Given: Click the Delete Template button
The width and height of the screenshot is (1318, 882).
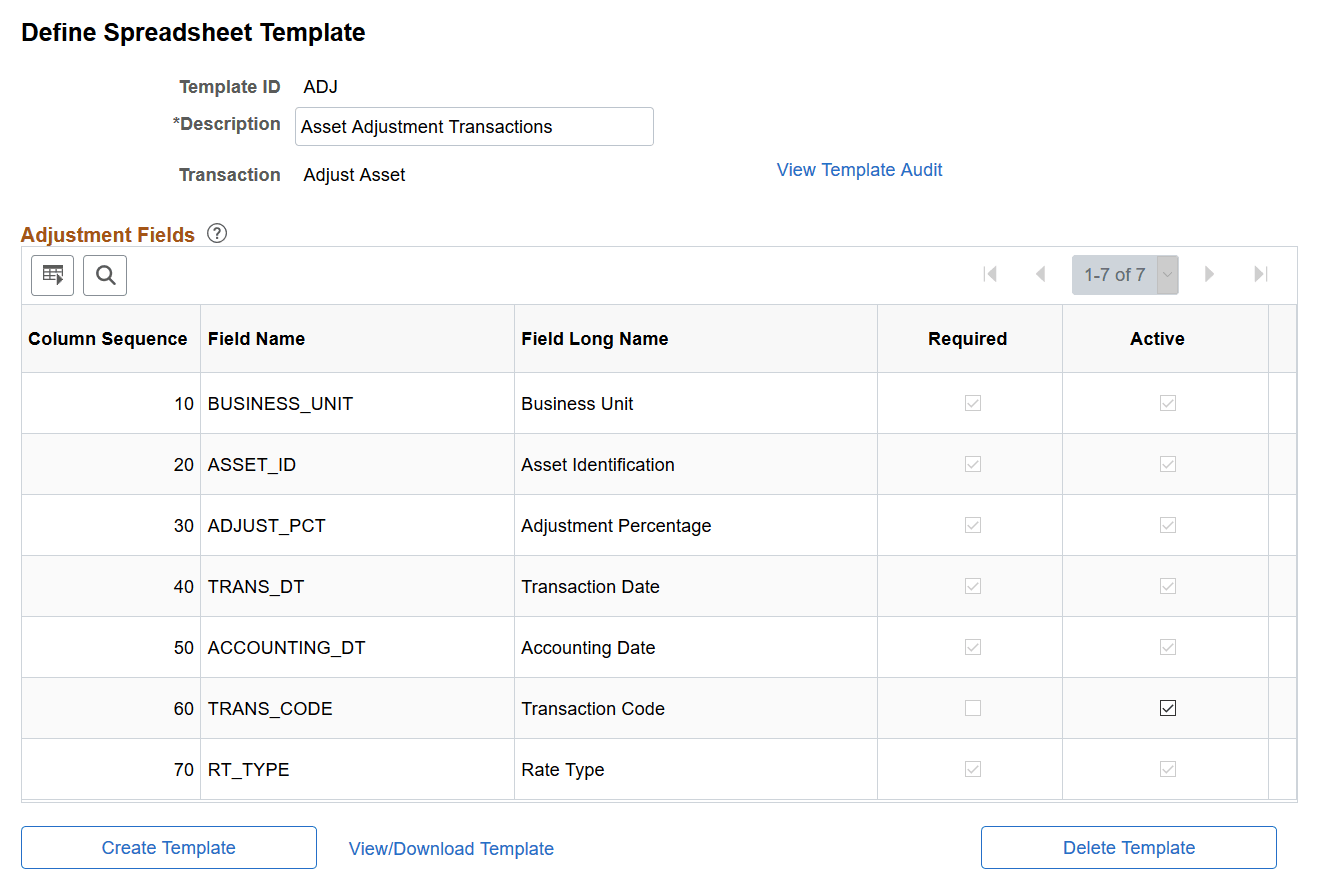Looking at the screenshot, I should [1128, 847].
